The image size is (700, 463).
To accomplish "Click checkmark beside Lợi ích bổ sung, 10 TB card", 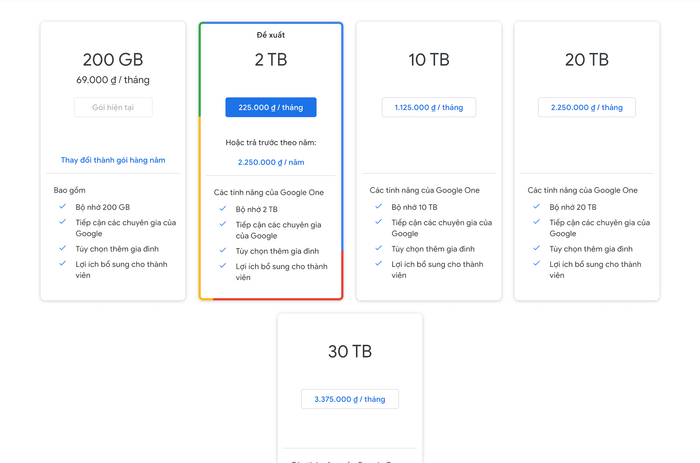I will click(379, 263).
